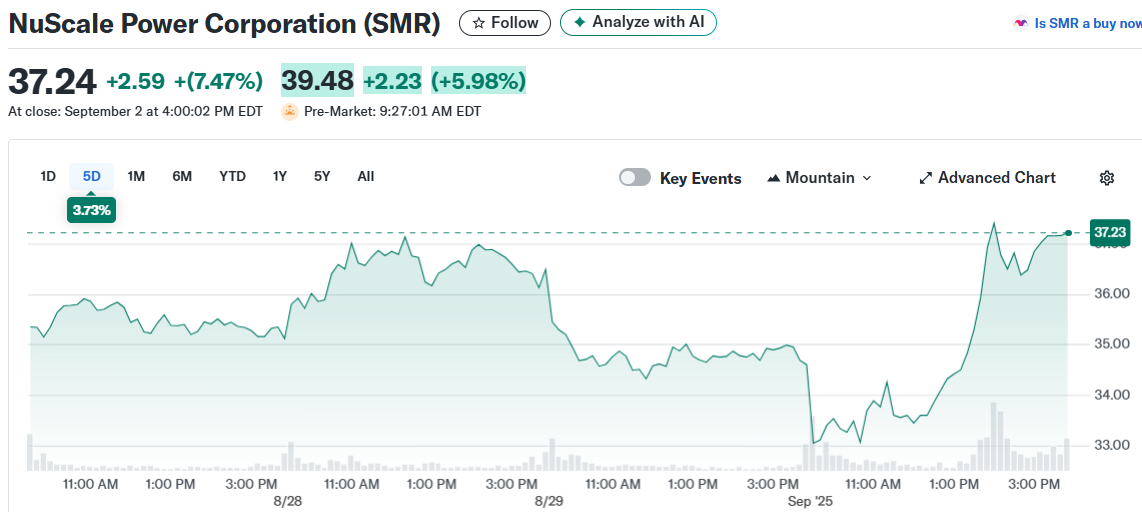Screen dimensions: 1142x512
Task: Open chart settings gear icon
Action: [1107, 178]
